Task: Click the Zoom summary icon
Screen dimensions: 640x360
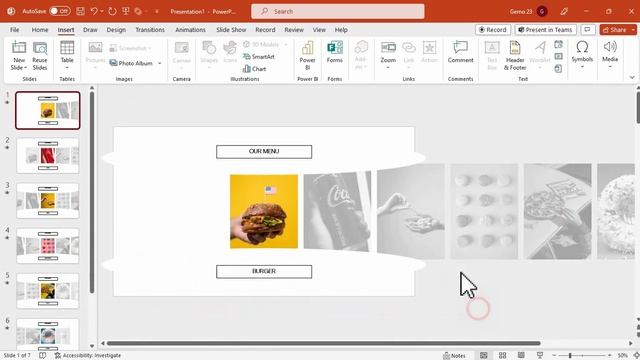Action: pos(388,48)
